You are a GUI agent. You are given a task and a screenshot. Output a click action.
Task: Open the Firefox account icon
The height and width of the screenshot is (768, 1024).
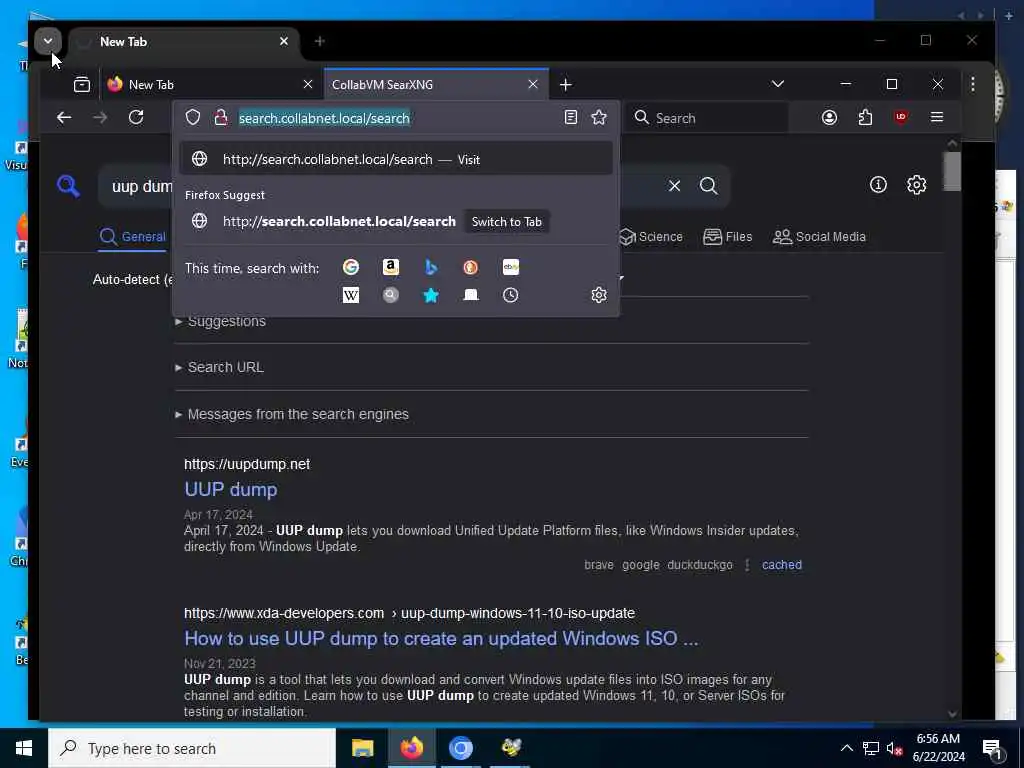click(x=829, y=118)
